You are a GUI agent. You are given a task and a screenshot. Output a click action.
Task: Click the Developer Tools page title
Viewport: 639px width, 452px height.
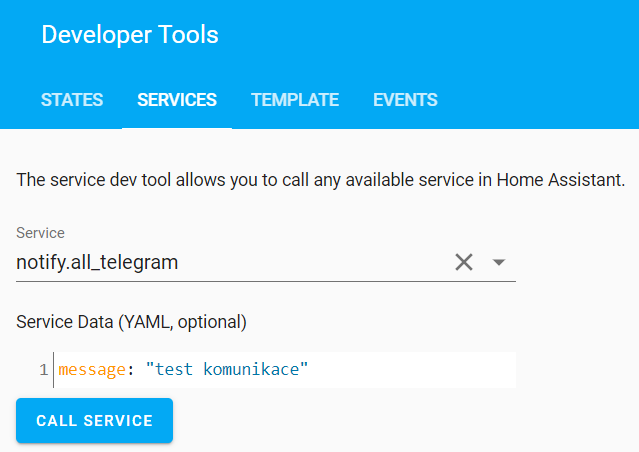[130, 34]
